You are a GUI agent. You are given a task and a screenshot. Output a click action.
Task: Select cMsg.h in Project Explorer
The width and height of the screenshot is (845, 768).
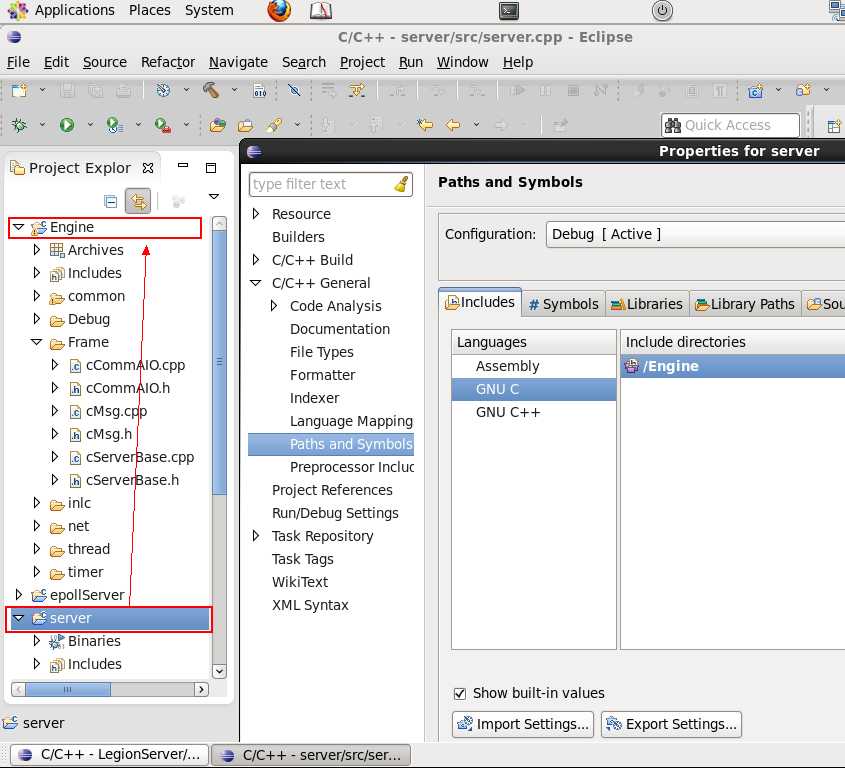(x=108, y=434)
